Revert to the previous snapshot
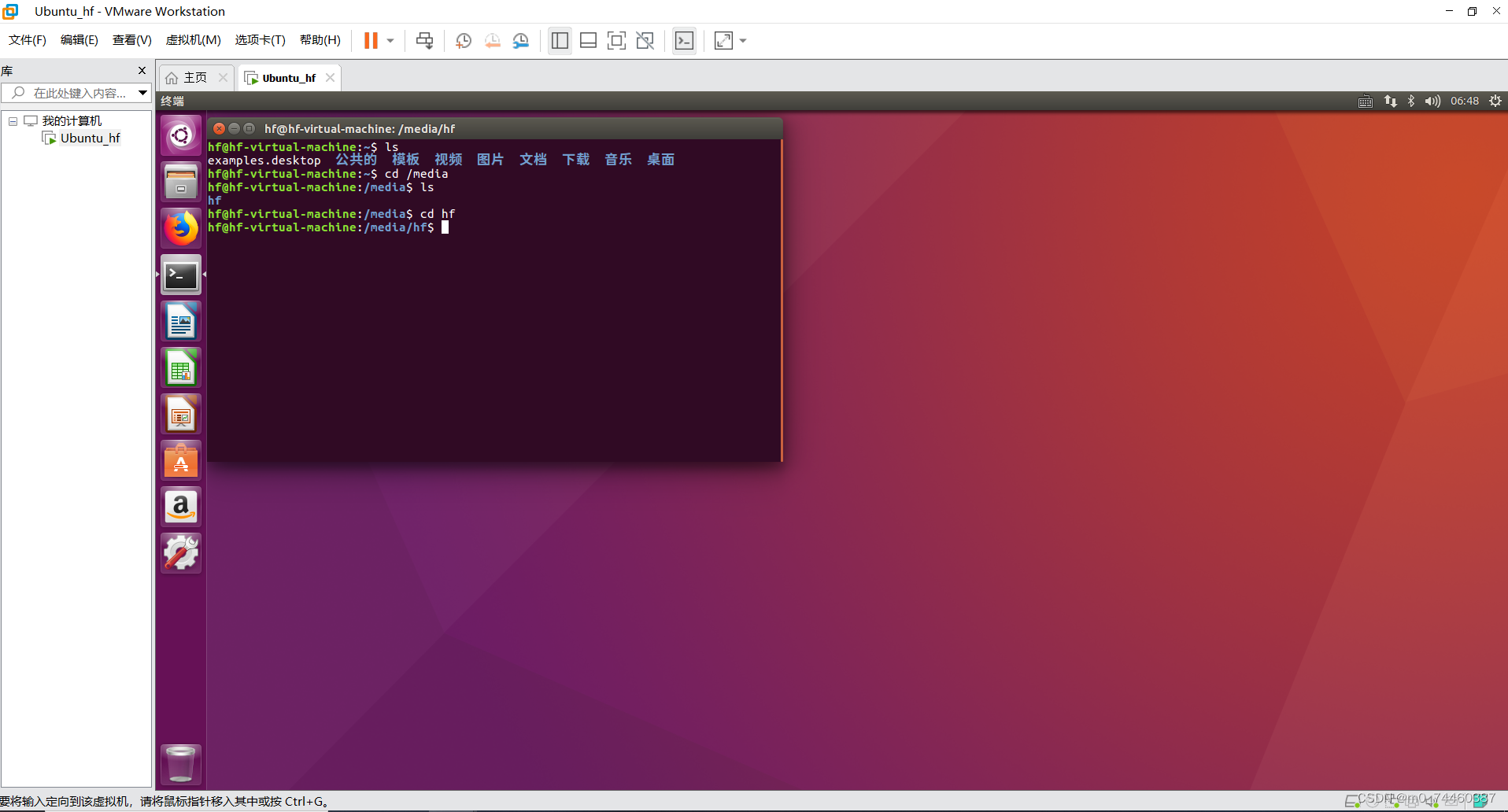This screenshot has width=1508, height=812. click(493, 41)
